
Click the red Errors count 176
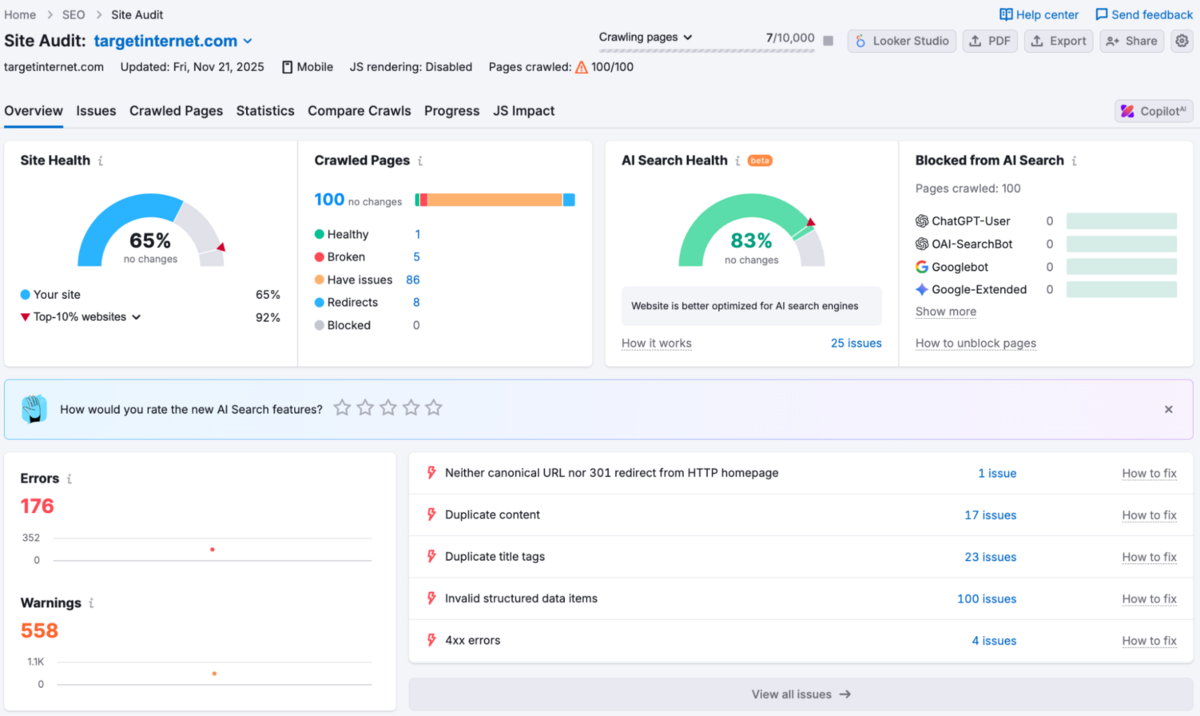tap(37, 506)
